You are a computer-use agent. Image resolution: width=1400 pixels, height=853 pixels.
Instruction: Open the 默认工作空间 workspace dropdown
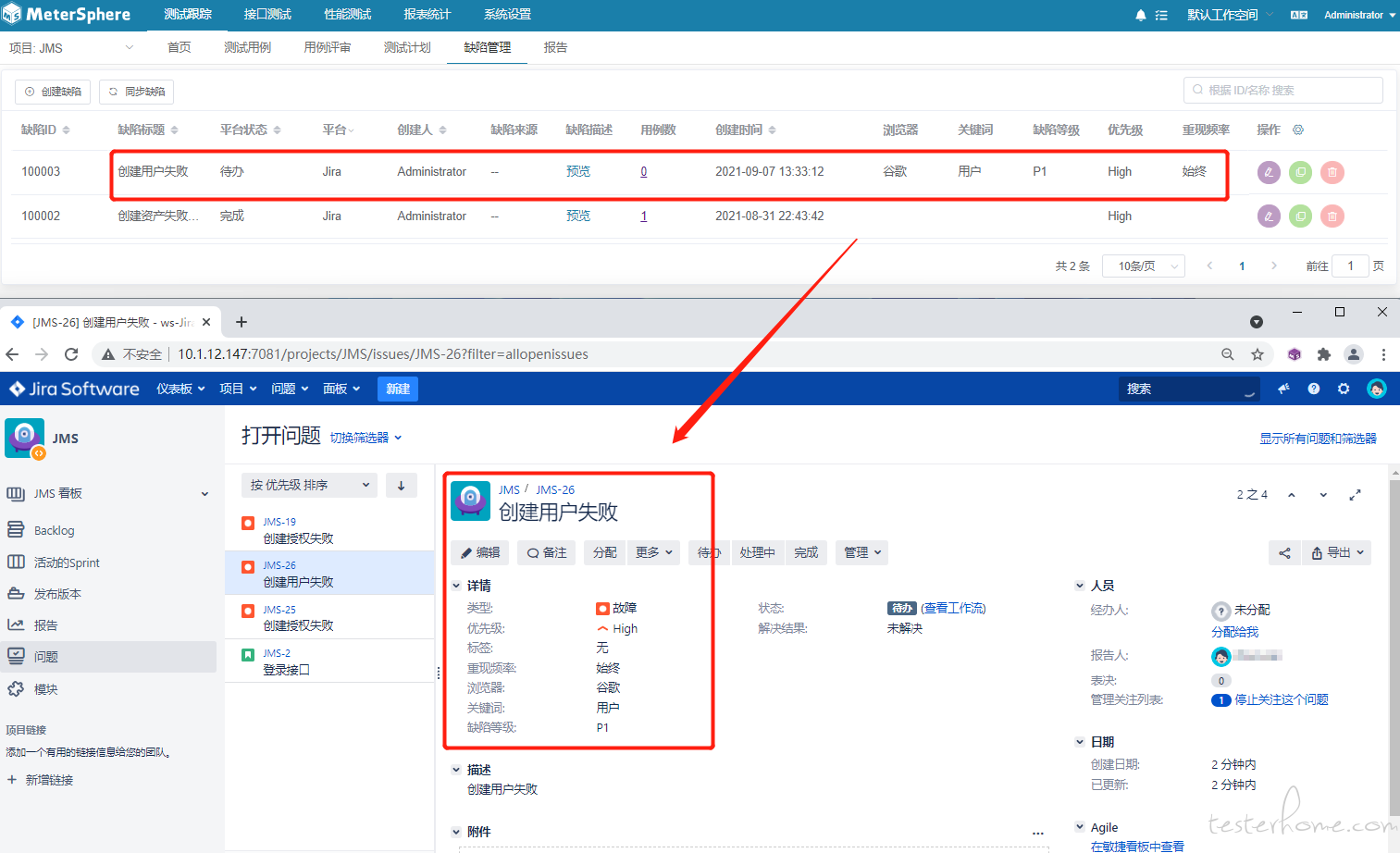point(1230,15)
